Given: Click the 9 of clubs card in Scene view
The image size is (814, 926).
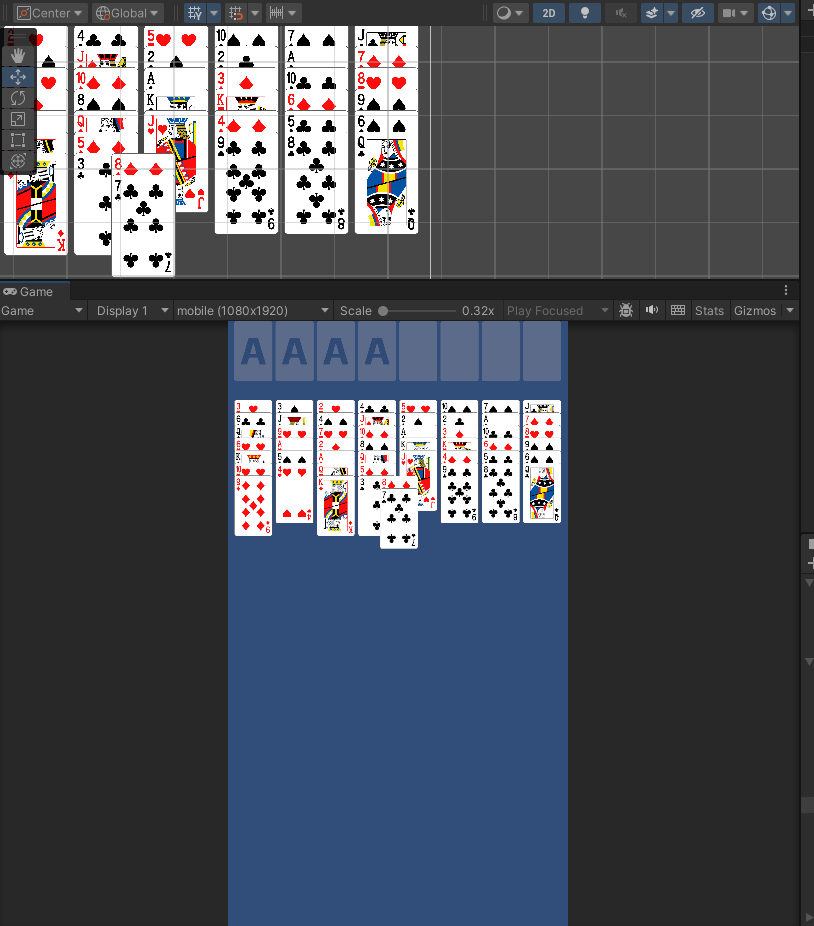Looking at the screenshot, I should point(246,186).
